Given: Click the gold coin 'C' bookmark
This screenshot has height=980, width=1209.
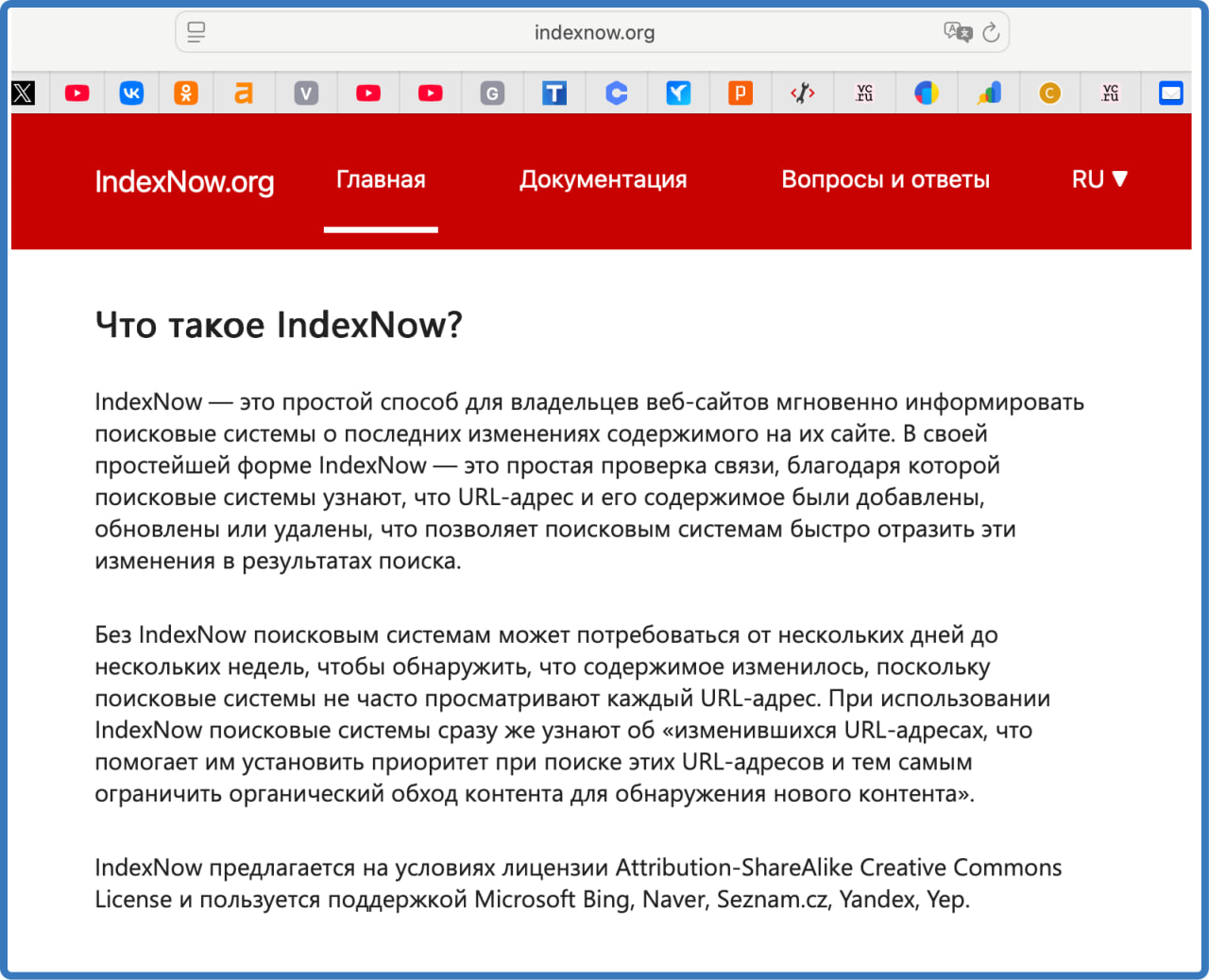Looking at the screenshot, I should [1049, 93].
